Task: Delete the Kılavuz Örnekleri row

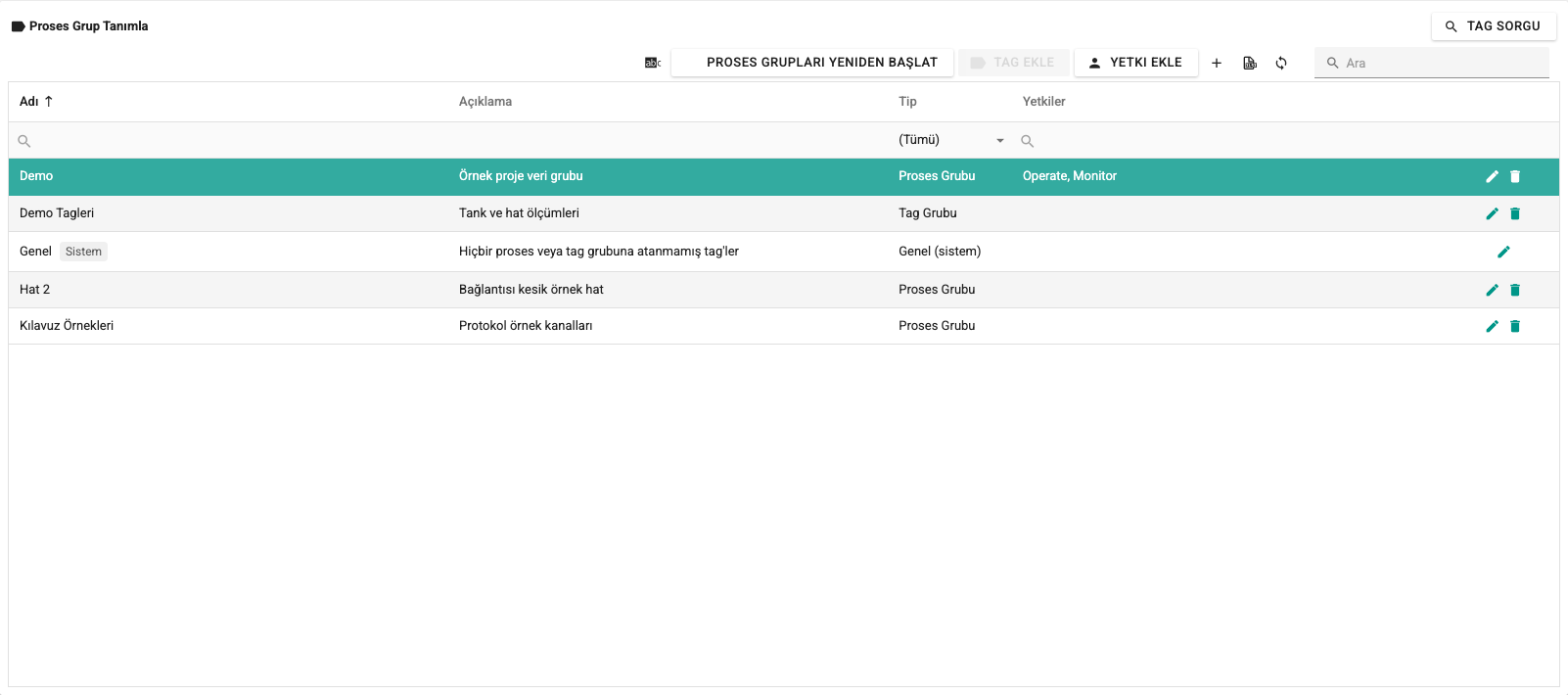Action: click(x=1515, y=326)
